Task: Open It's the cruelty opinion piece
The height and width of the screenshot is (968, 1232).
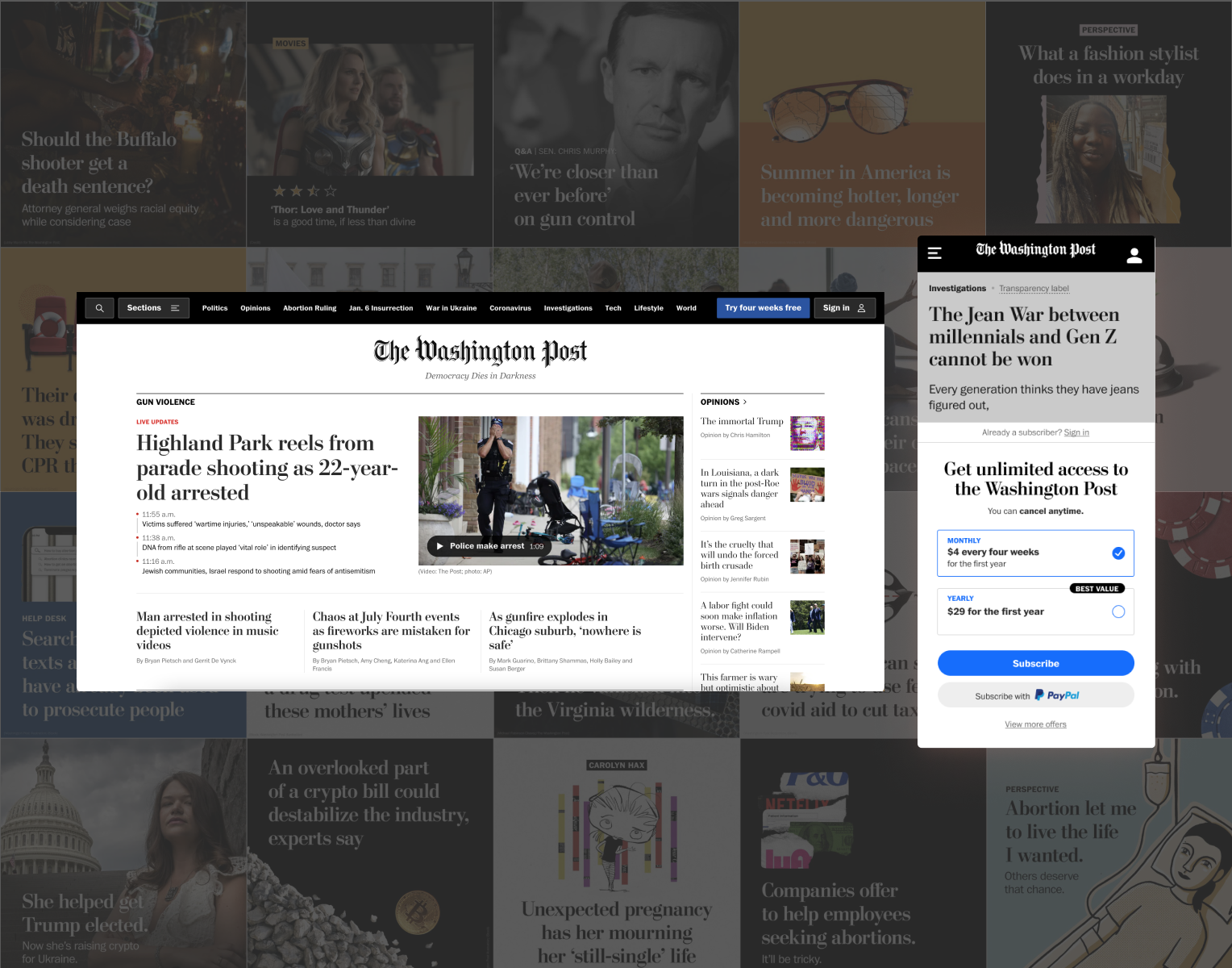Action: tap(739, 555)
